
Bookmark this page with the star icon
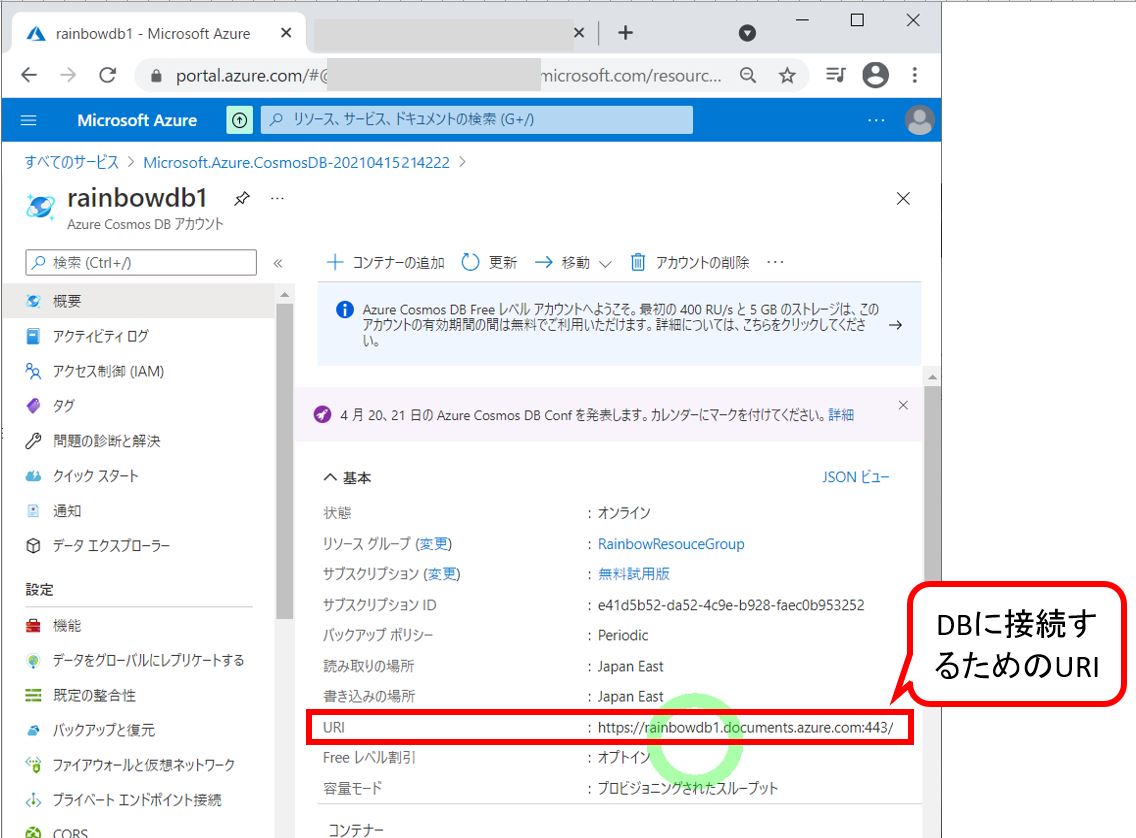point(787,75)
